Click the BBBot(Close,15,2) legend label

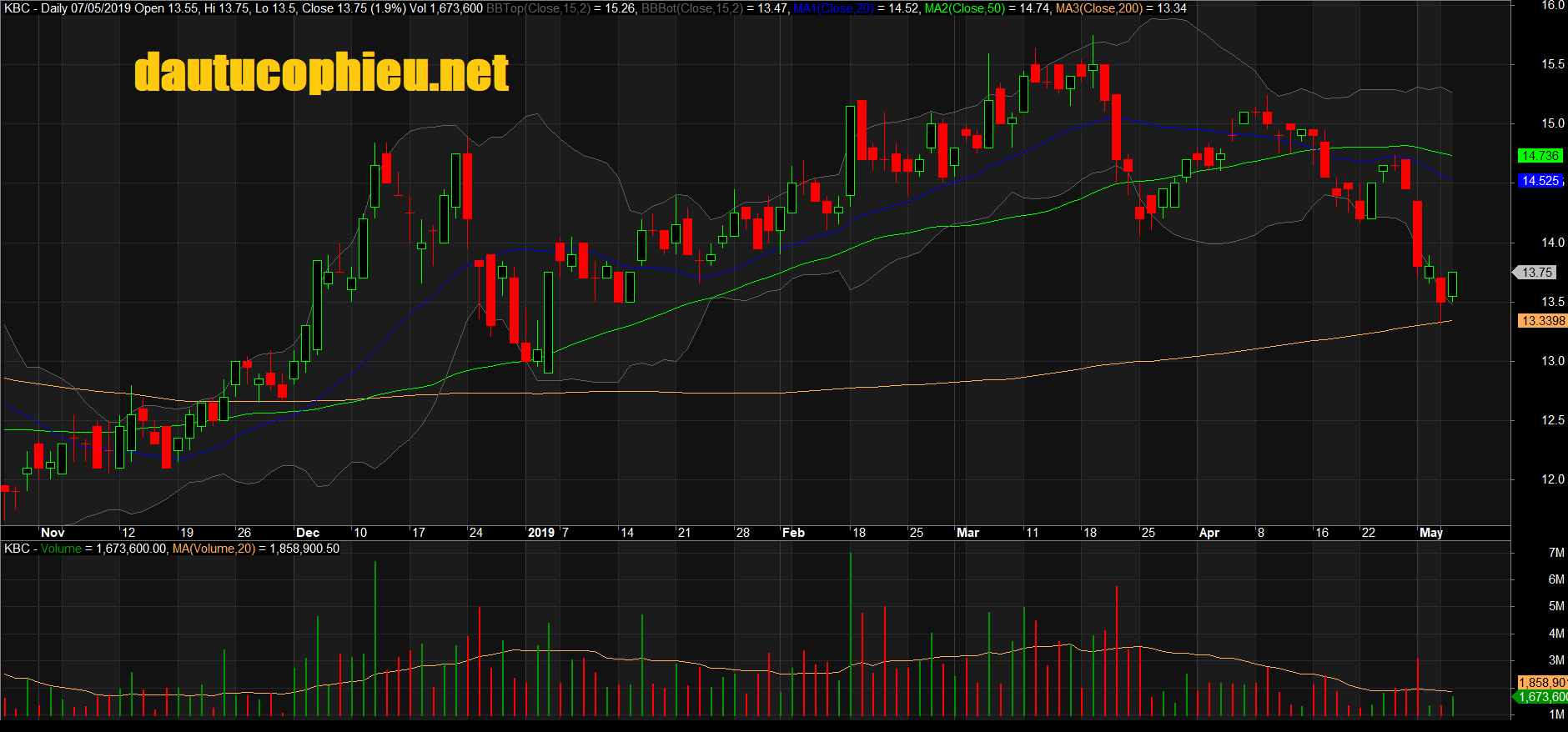pyautogui.click(x=691, y=8)
